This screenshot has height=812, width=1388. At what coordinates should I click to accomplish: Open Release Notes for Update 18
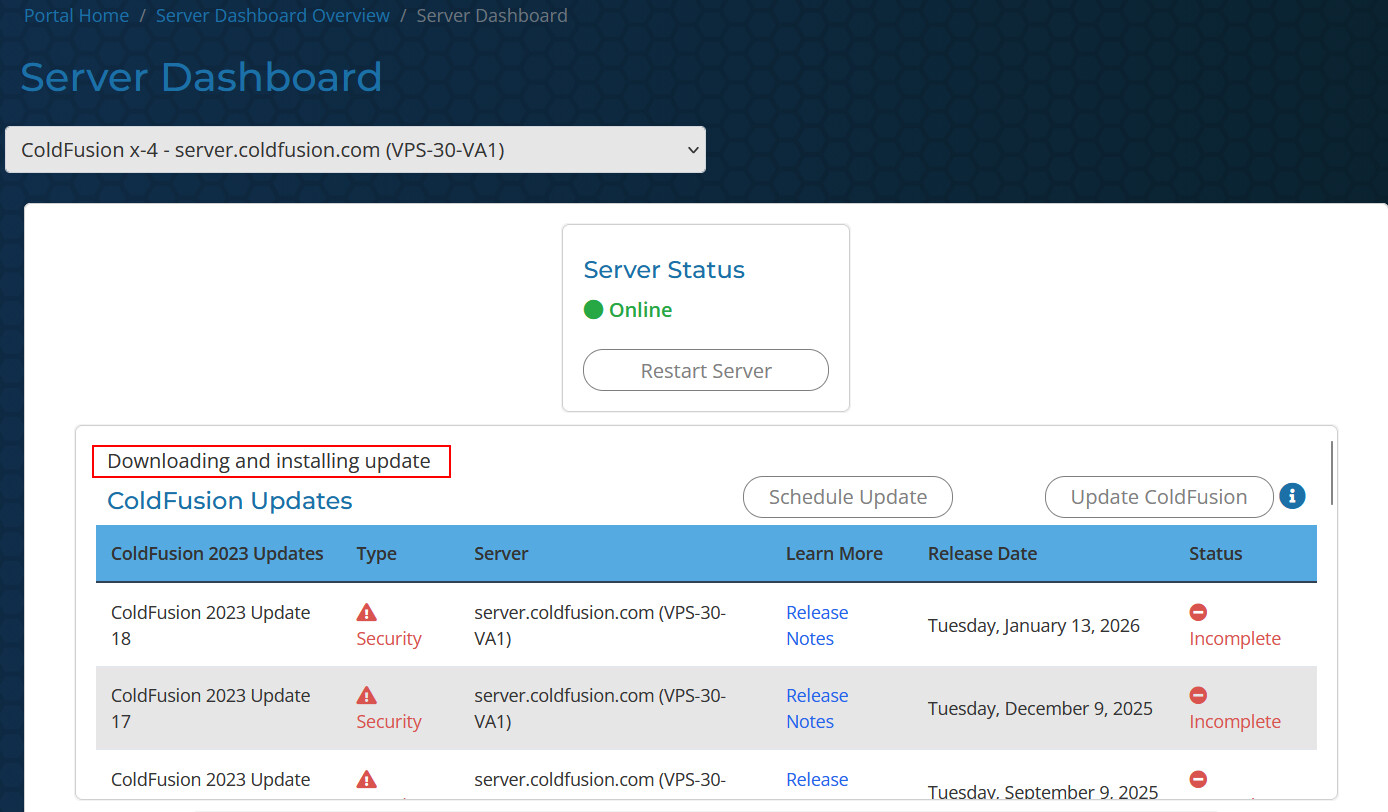click(x=816, y=625)
